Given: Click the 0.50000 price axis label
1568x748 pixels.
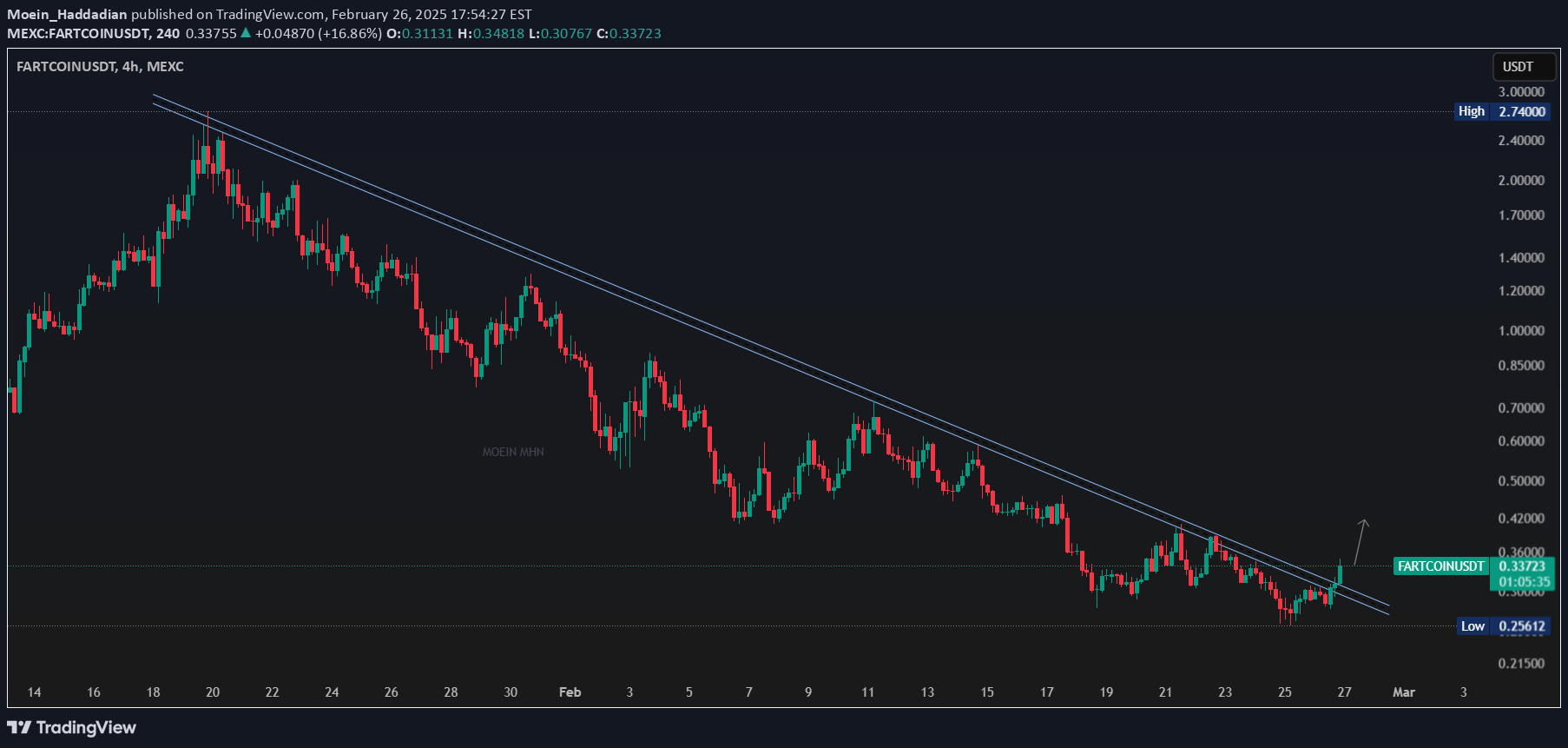Looking at the screenshot, I should [1521, 480].
